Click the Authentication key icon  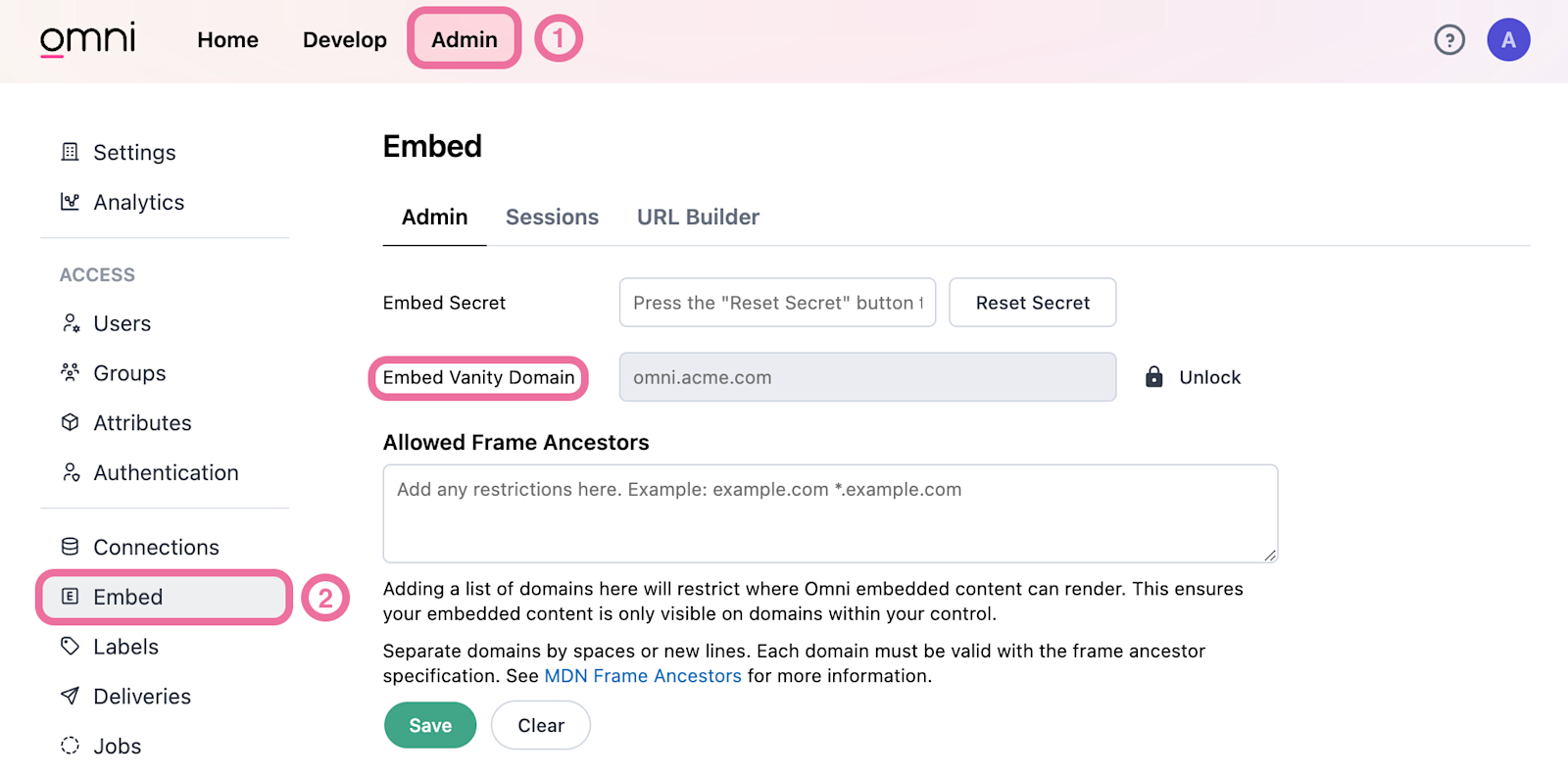pyautogui.click(x=70, y=472)
